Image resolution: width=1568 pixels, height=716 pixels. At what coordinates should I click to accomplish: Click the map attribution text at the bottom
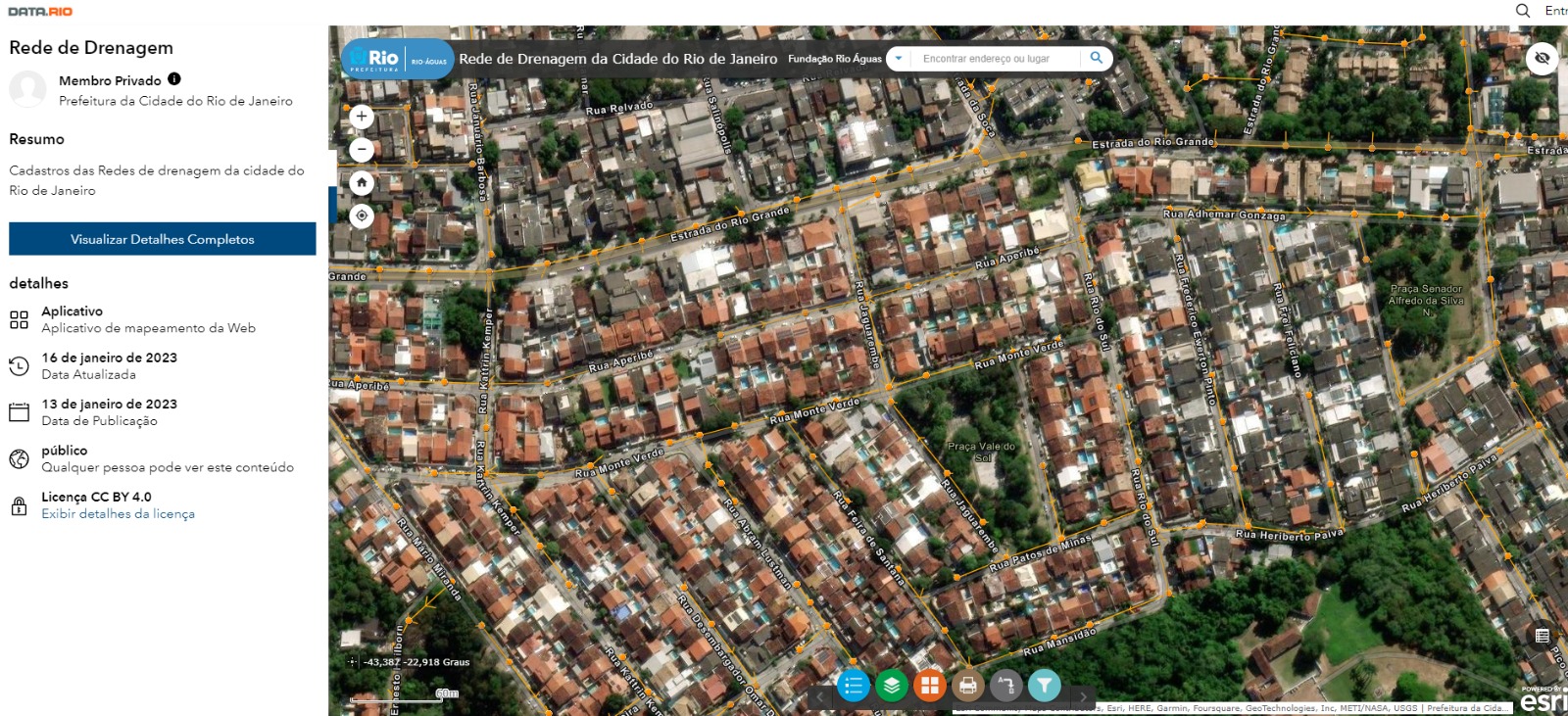coord(1231,708)
